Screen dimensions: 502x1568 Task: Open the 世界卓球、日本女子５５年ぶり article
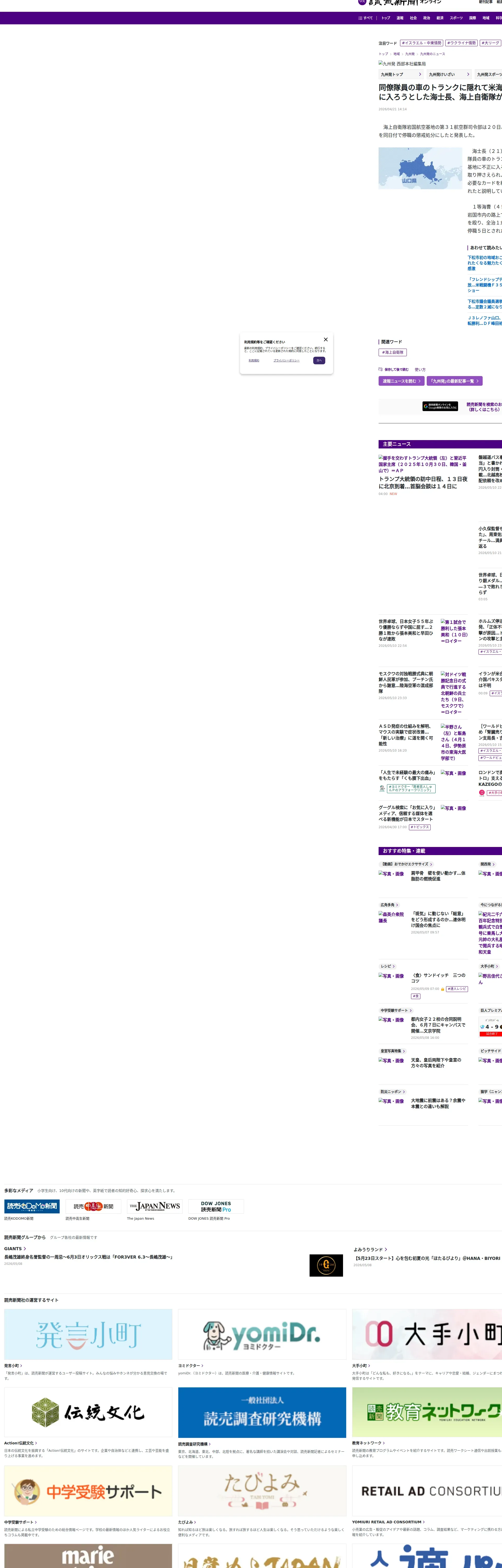406,631
